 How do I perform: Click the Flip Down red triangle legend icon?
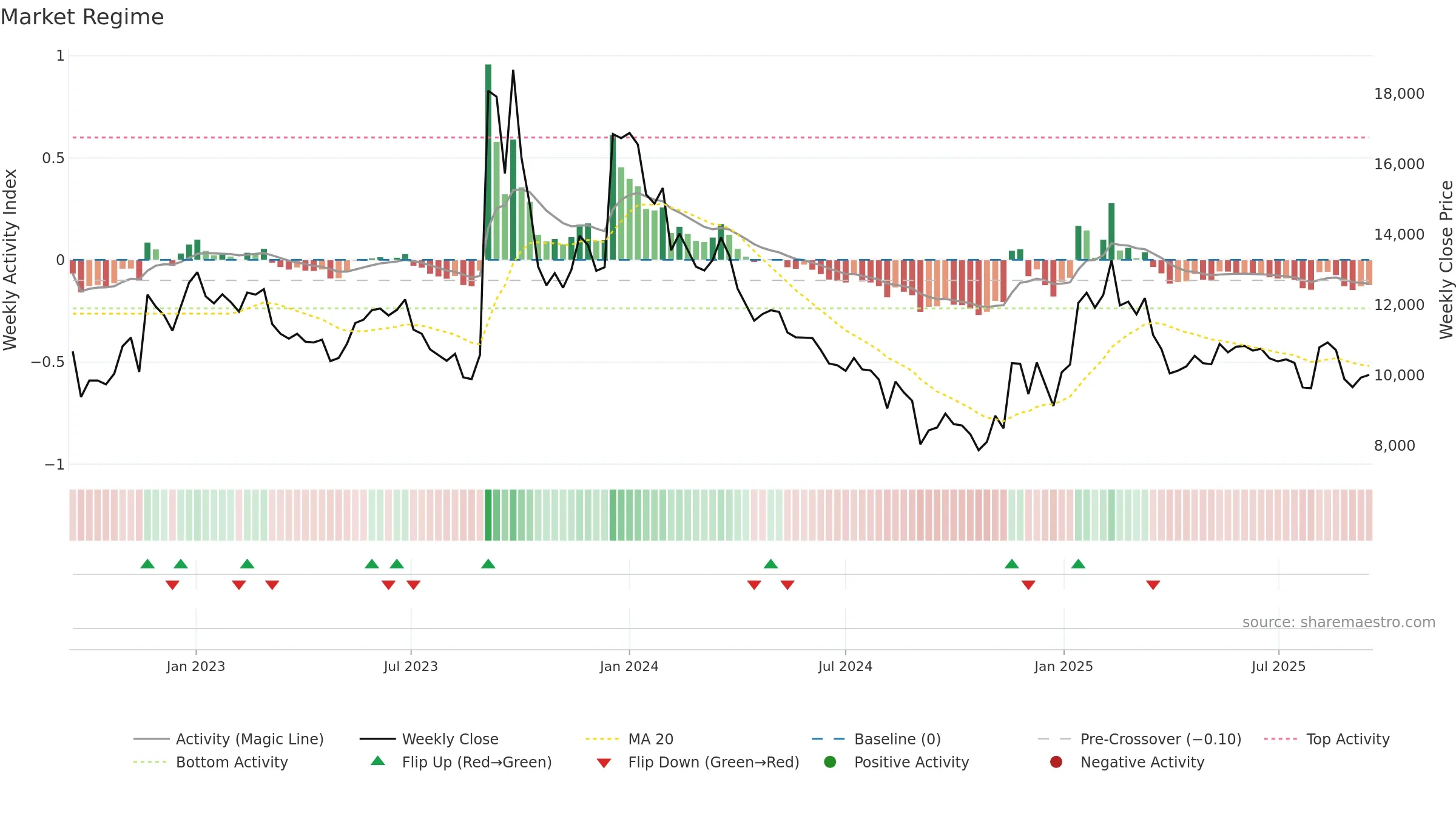click(604, 763)
